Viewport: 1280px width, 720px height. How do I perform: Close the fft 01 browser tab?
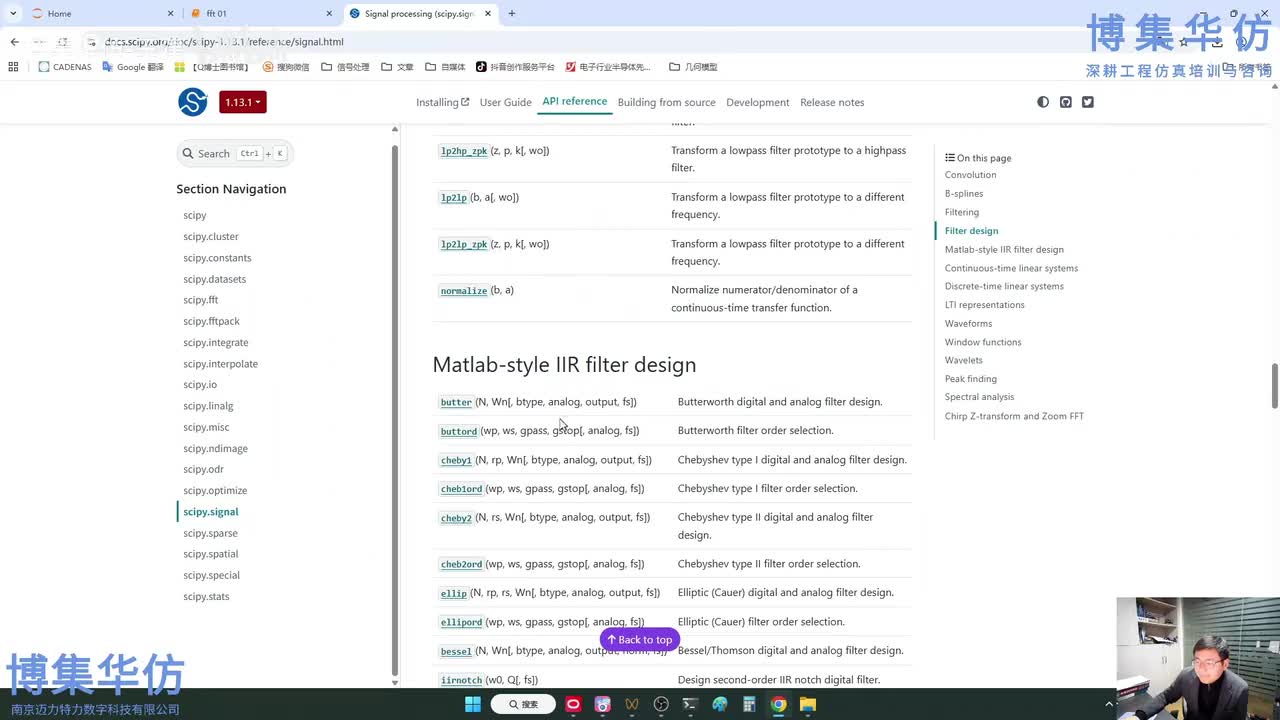[330, 13]
